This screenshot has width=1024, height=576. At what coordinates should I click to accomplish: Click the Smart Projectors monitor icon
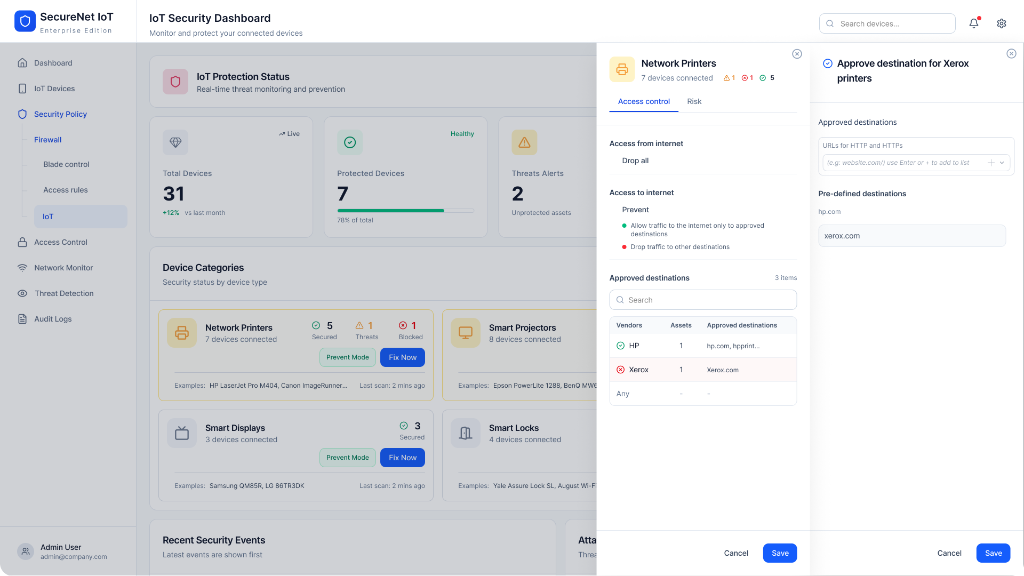466,333
